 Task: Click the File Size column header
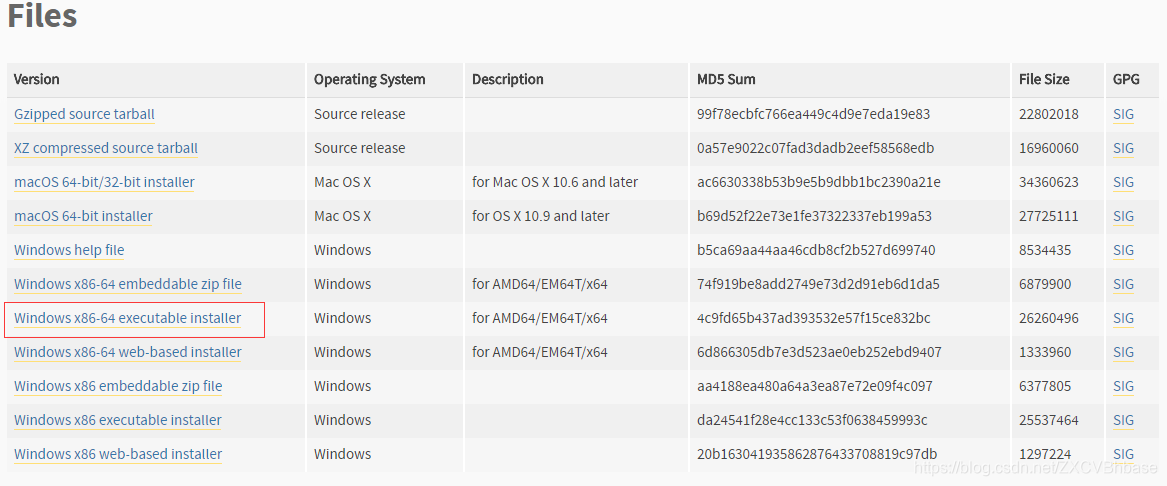click(1045, 79)
